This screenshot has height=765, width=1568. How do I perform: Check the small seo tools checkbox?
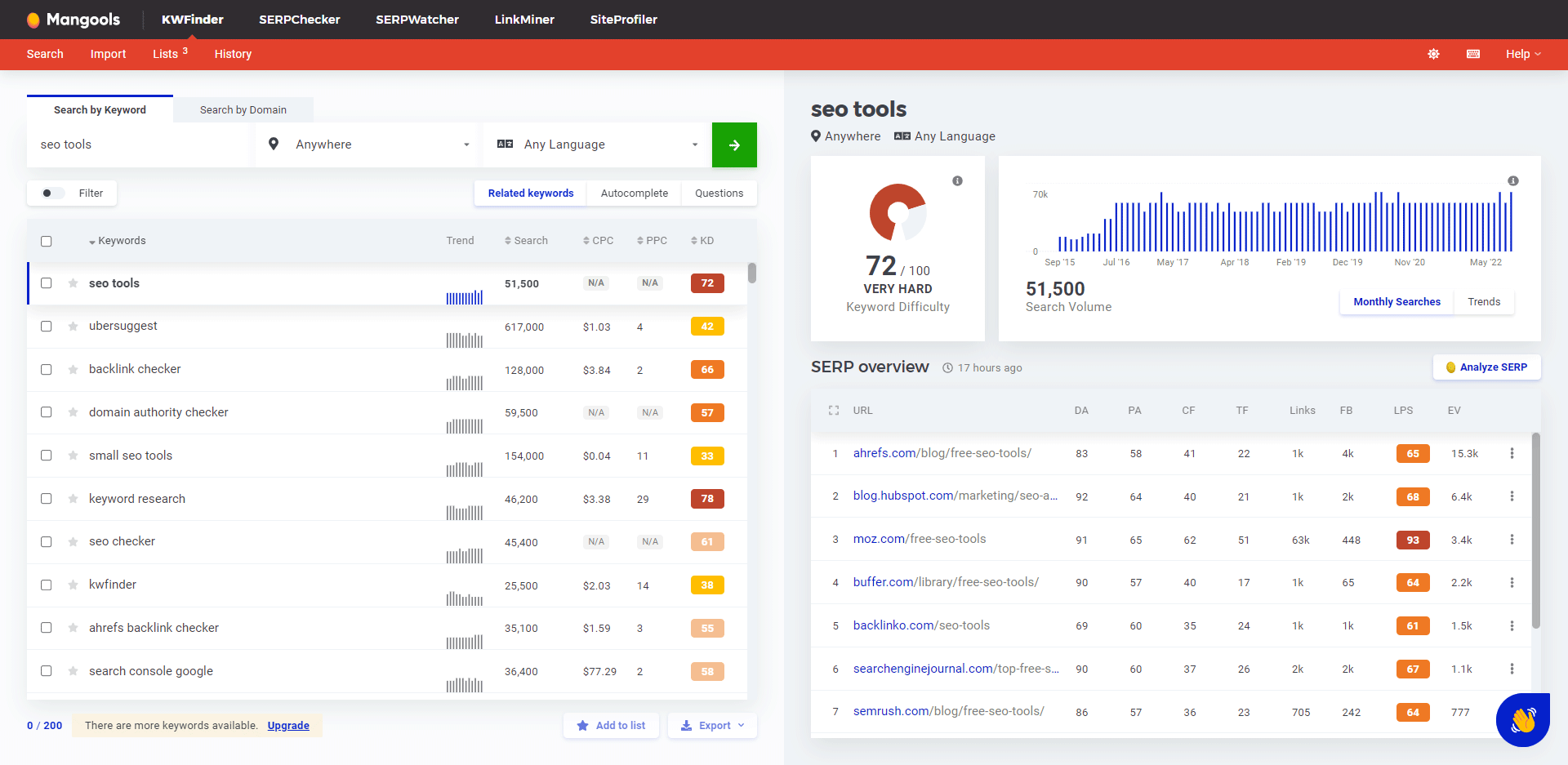[x=47, y=456]
